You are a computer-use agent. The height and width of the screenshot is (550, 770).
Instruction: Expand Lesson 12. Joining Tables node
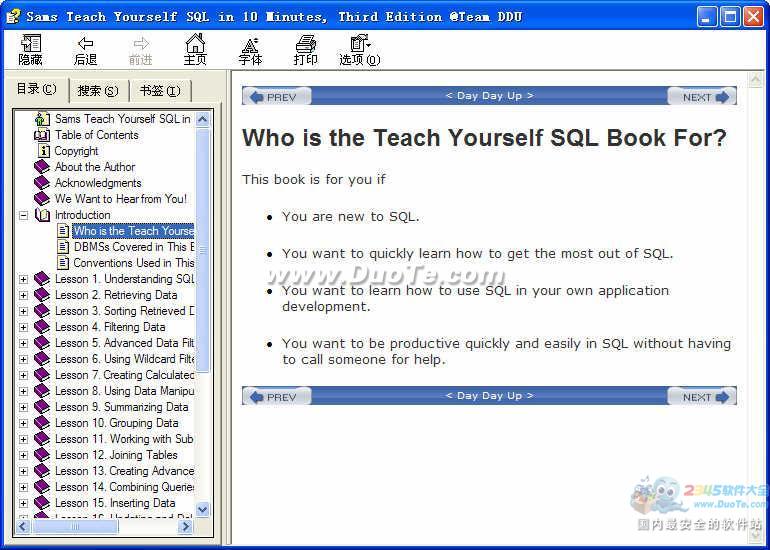pos(23,455)
